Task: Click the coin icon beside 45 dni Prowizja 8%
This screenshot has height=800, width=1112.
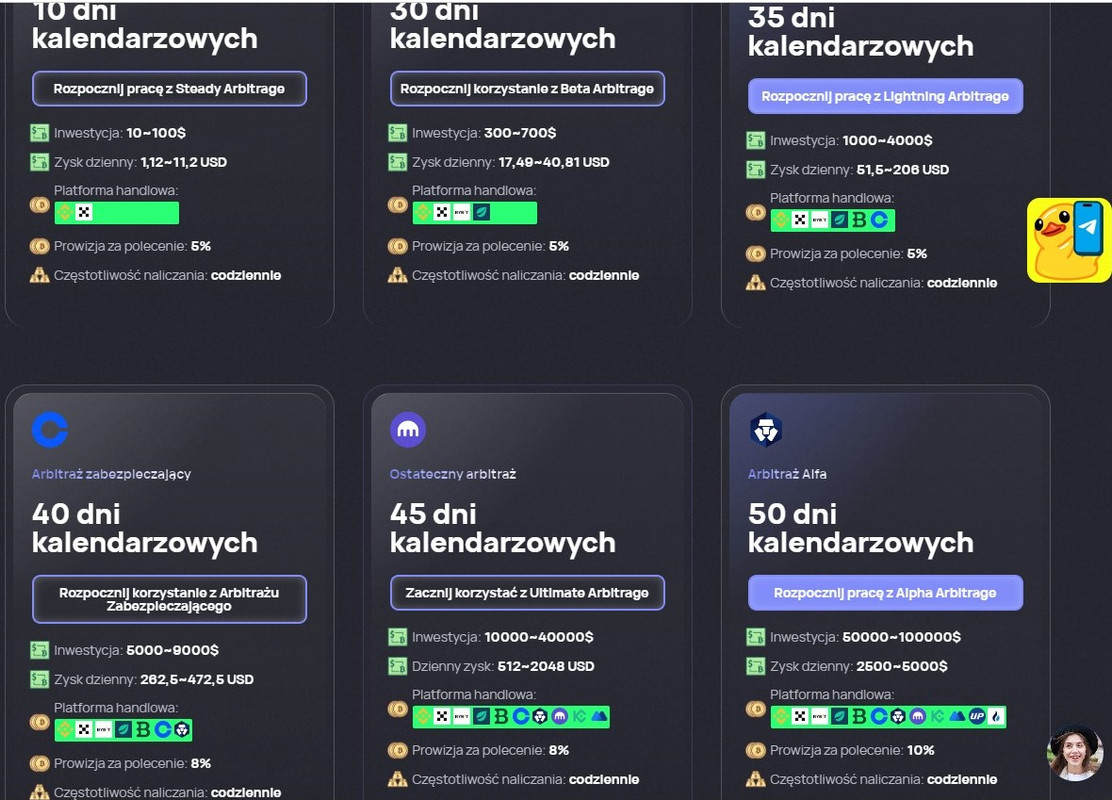Action: pyautogui.click(x=398, y=750)
